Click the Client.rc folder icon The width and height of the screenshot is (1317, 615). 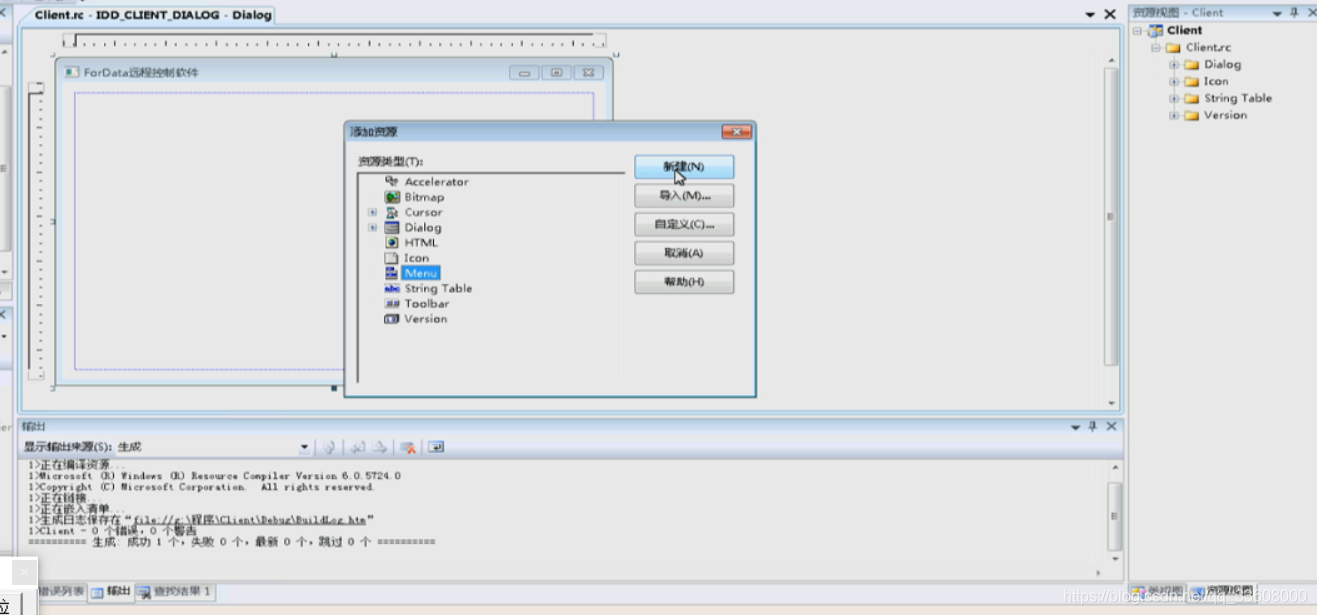click(1174, 47)
